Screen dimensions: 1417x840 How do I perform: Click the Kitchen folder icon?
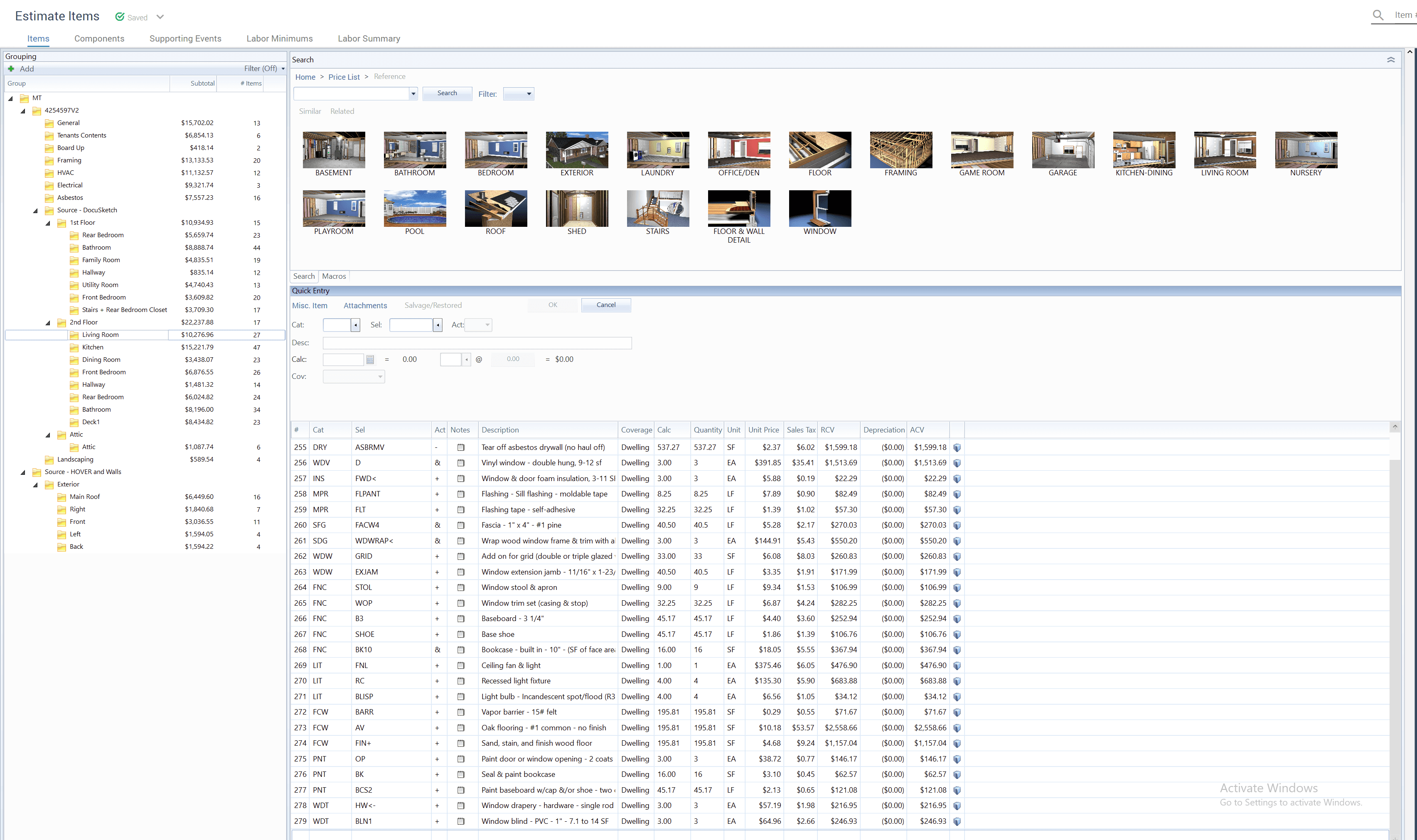[74, 348]
